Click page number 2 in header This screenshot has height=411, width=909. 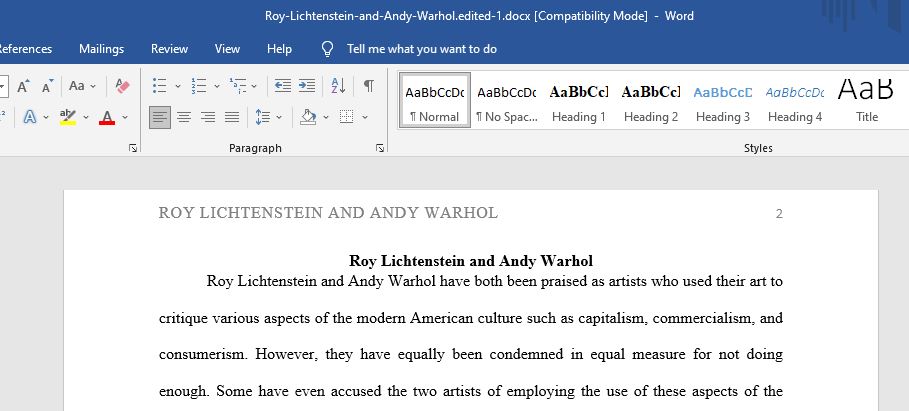pos(779,214)
